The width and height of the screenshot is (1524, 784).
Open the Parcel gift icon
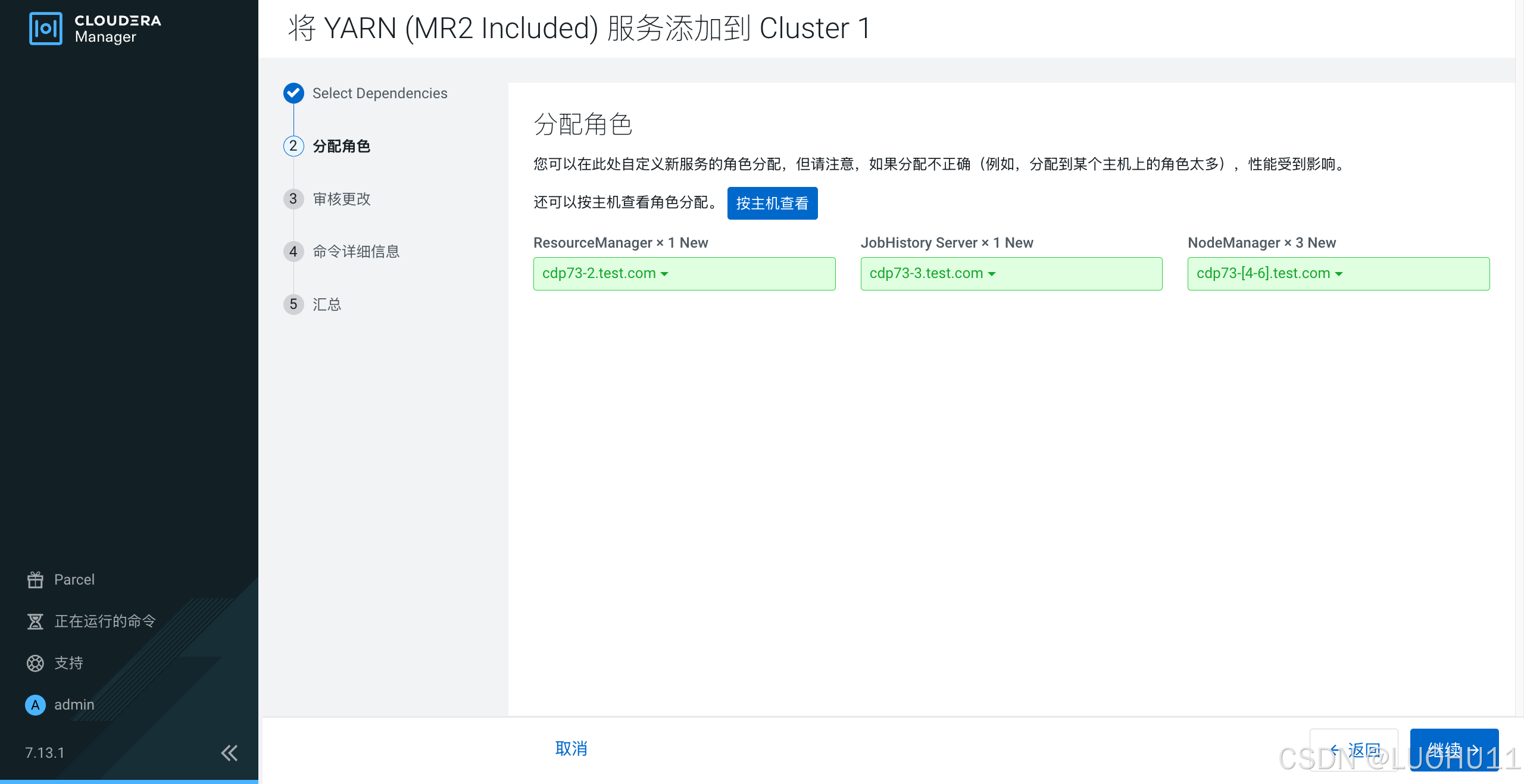tap(35, 579)
